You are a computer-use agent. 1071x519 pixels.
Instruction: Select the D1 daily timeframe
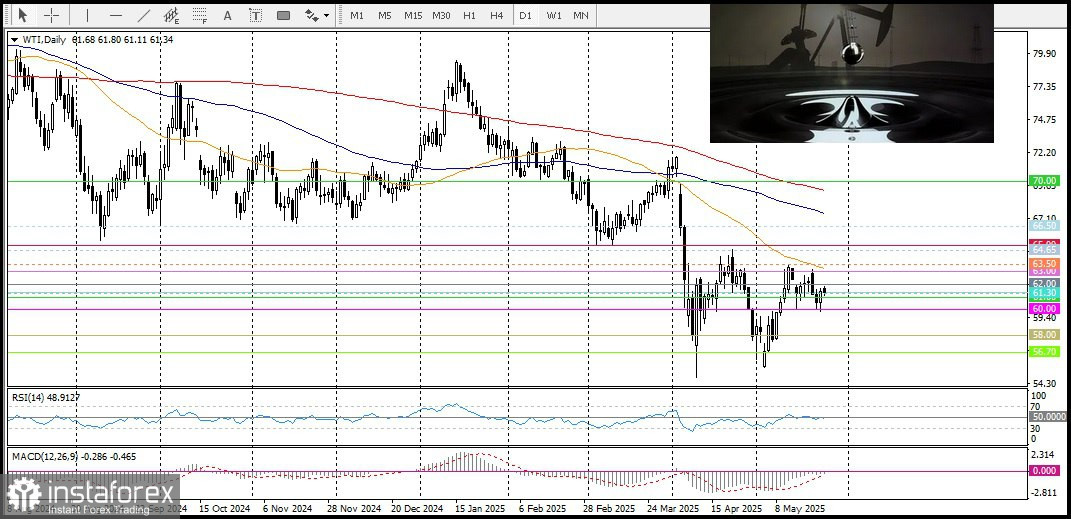(x=525, y=15)
